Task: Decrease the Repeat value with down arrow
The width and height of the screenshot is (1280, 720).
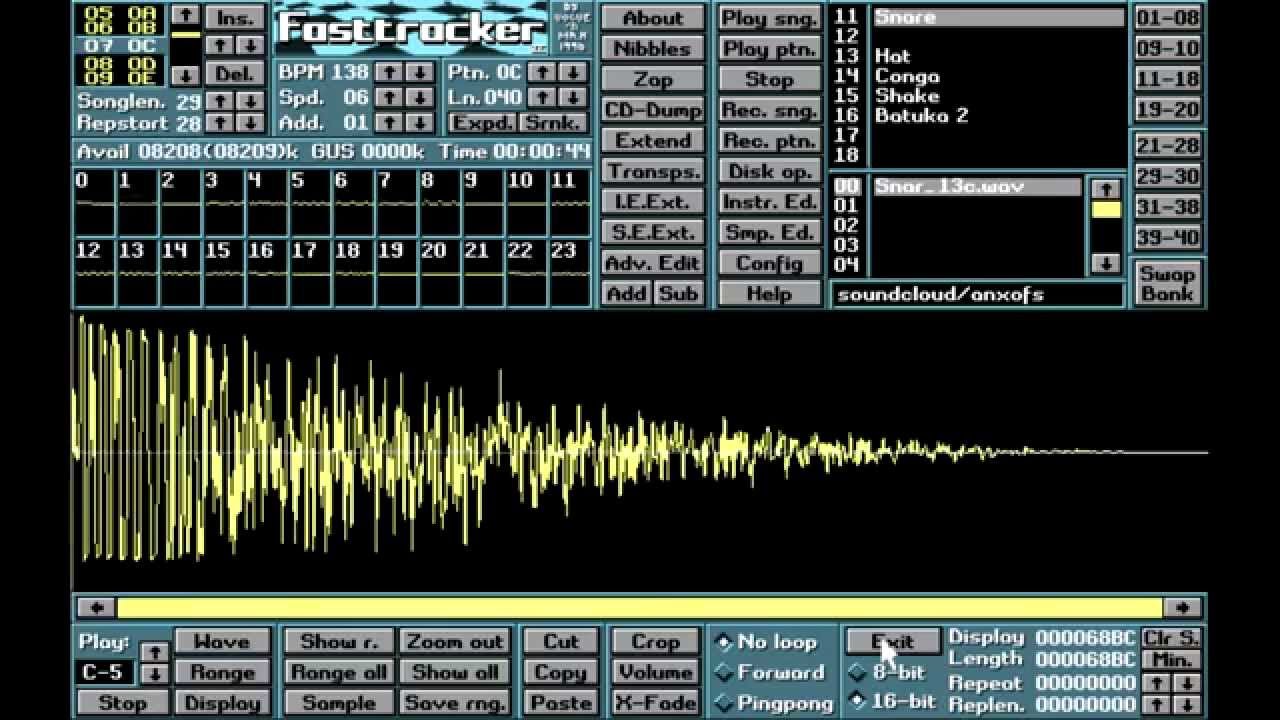Action: (x=1186, y=682)
